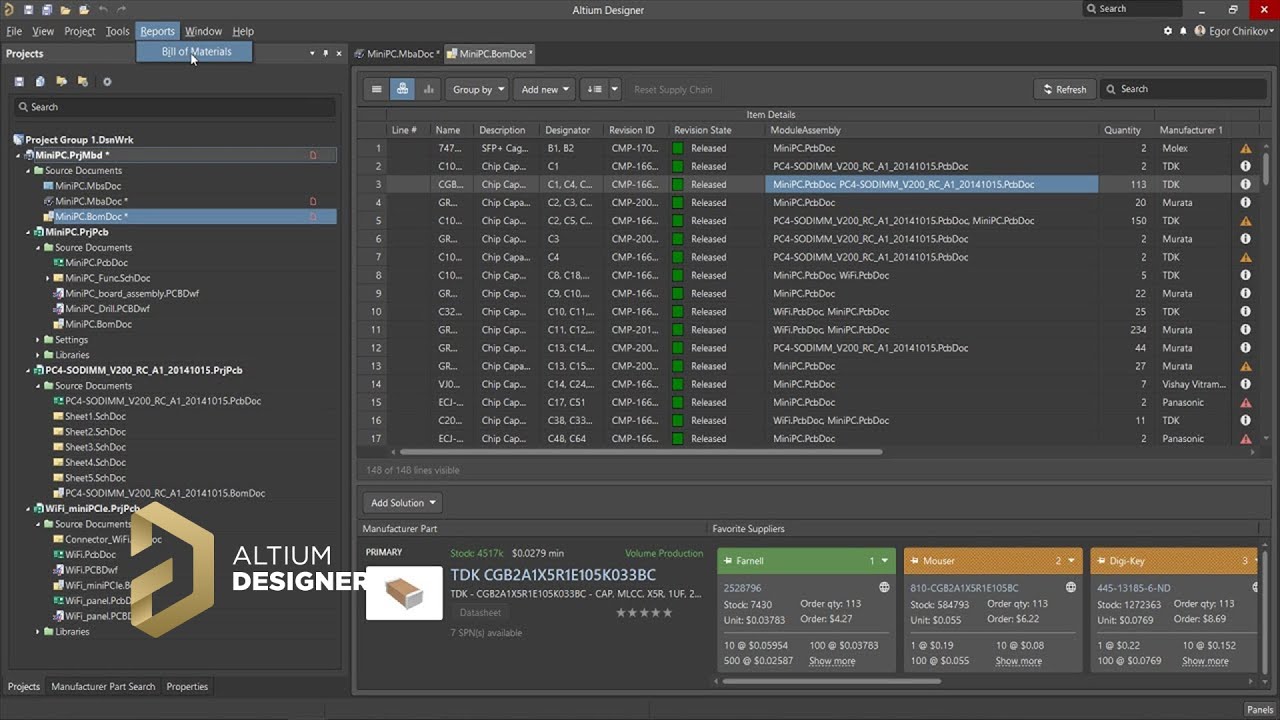Click the TDK part thumbnail image
Image resolution: width=1280 pixels, height=720 pixels.
coord(404,593)
